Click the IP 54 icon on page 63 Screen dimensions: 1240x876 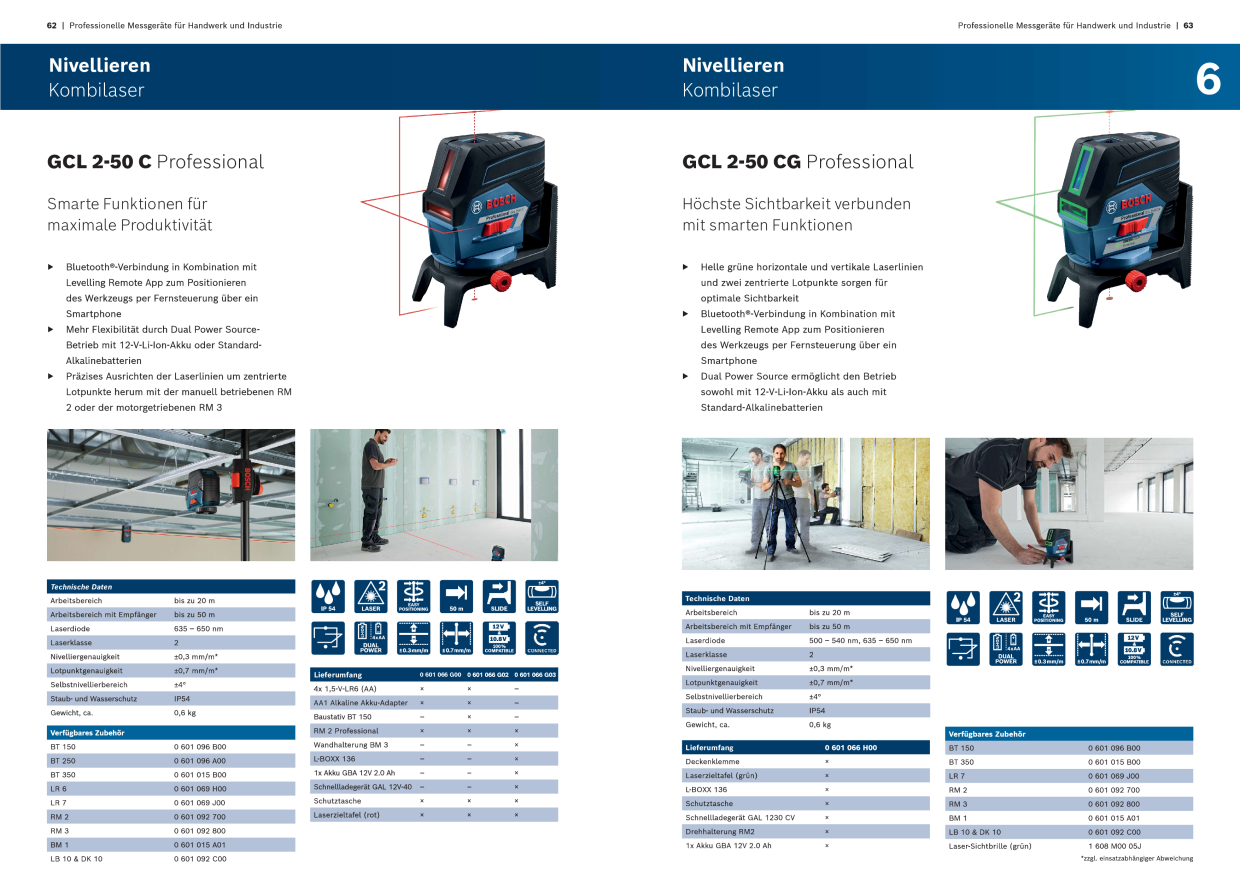point(963,608)
